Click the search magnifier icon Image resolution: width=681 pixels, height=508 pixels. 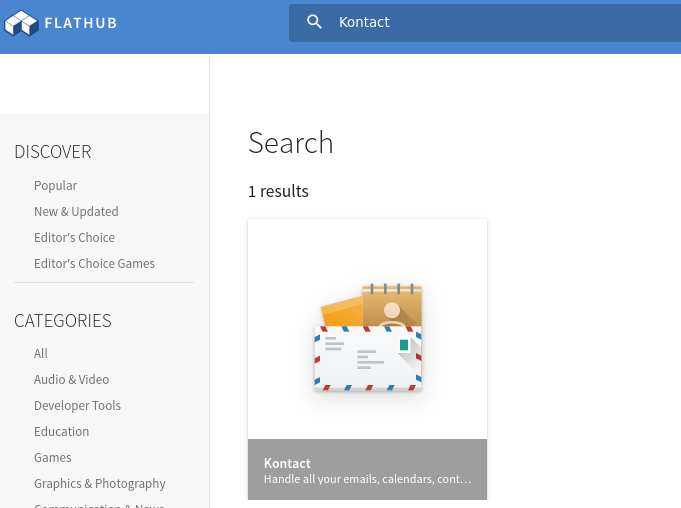pos(314,22)
